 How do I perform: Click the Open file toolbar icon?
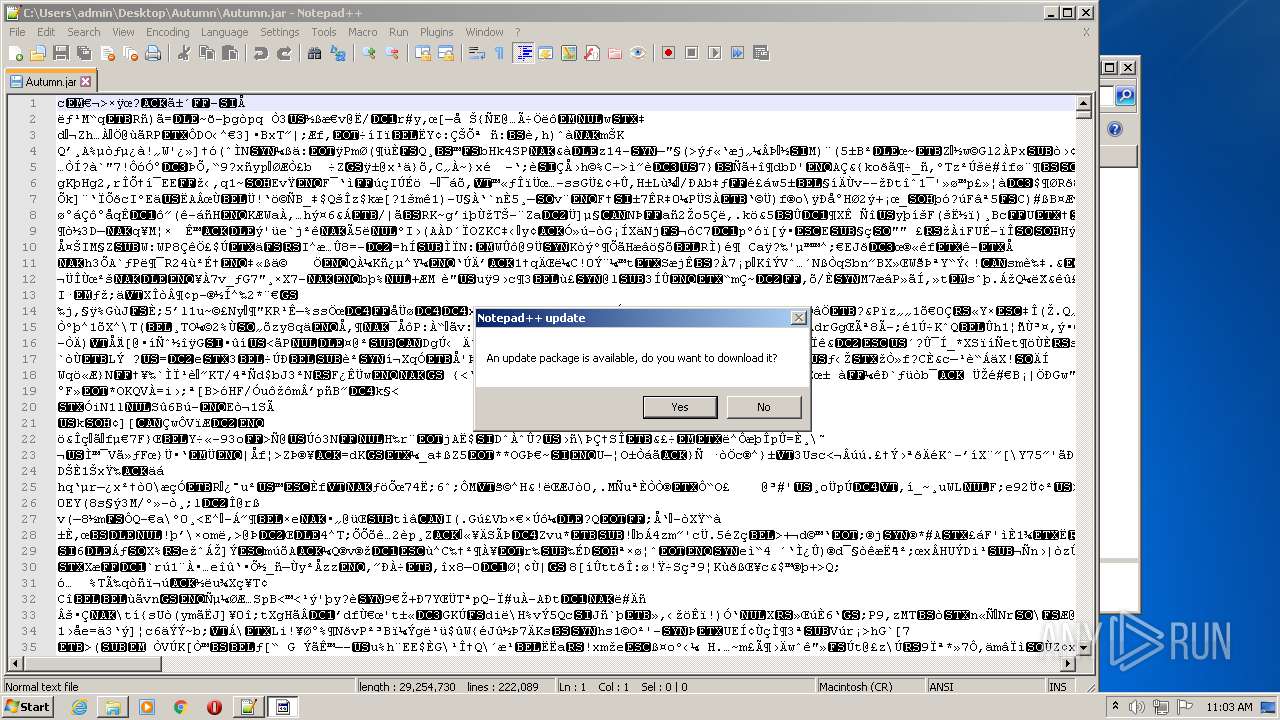pos(37,52)
